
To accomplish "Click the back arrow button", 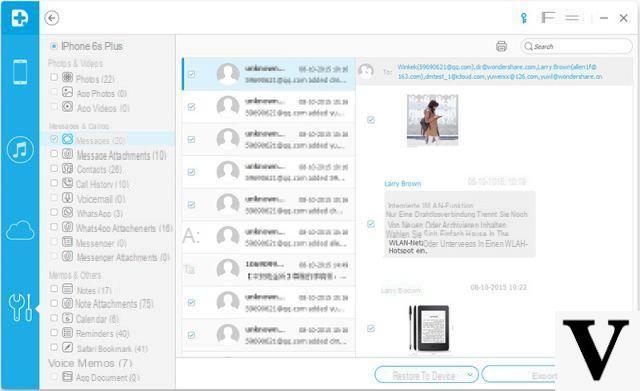I will tap(52, 18).
